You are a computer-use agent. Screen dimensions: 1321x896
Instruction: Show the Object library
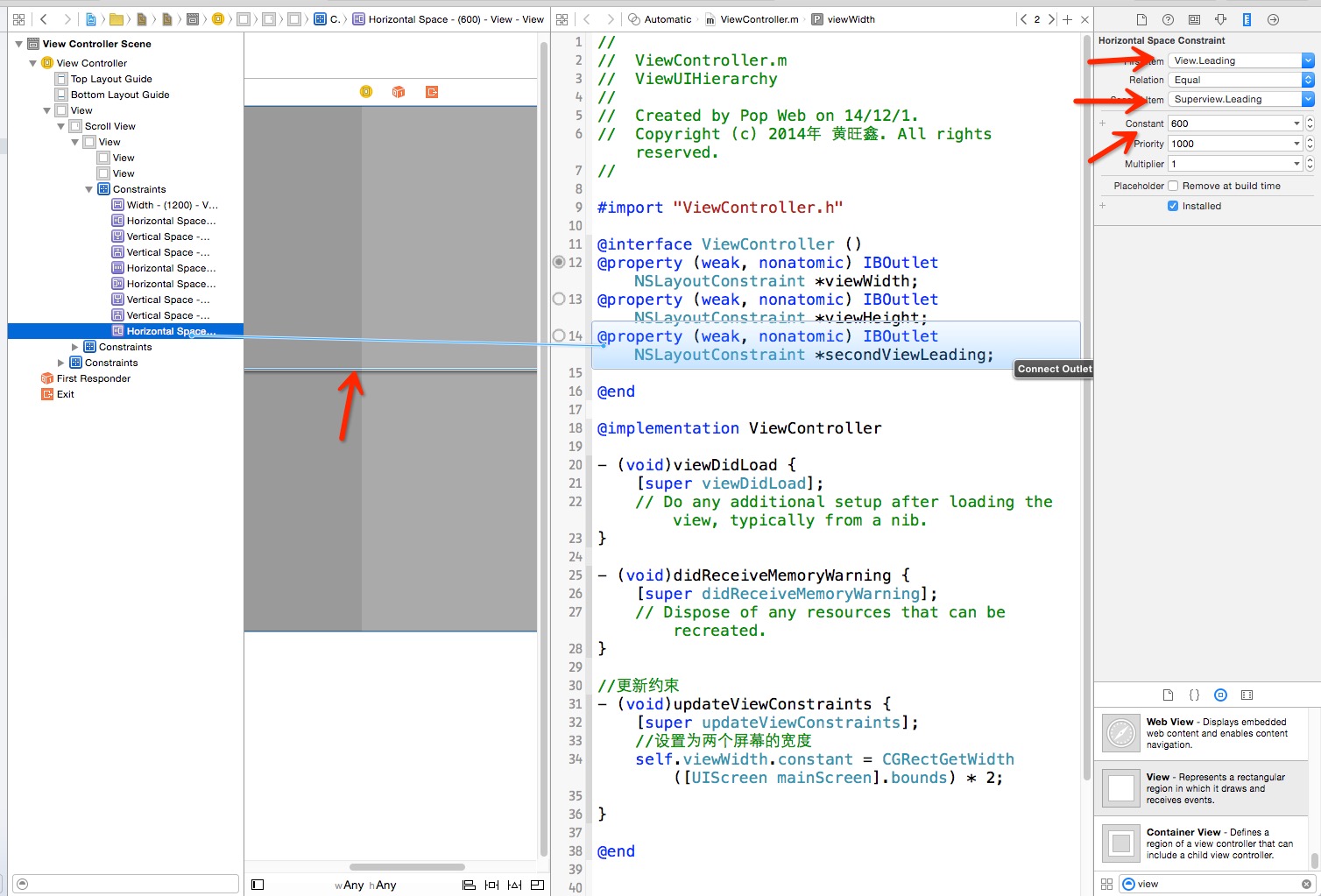tap(1220, 695)
